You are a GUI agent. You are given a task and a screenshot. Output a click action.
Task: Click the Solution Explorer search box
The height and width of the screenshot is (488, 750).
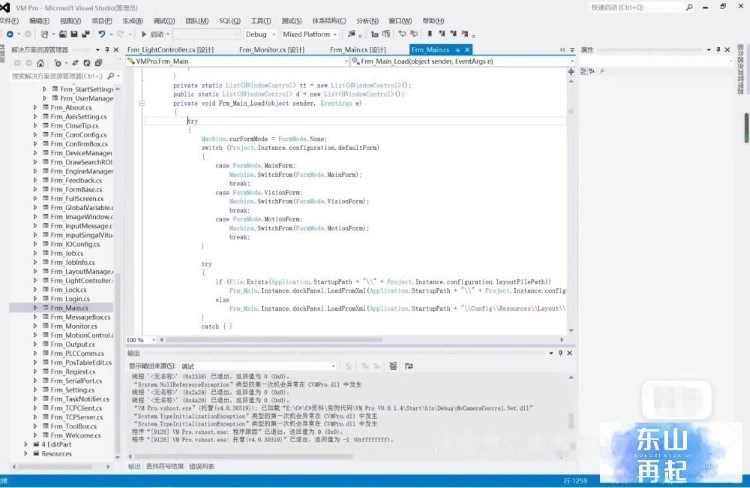tap(57, 76)
